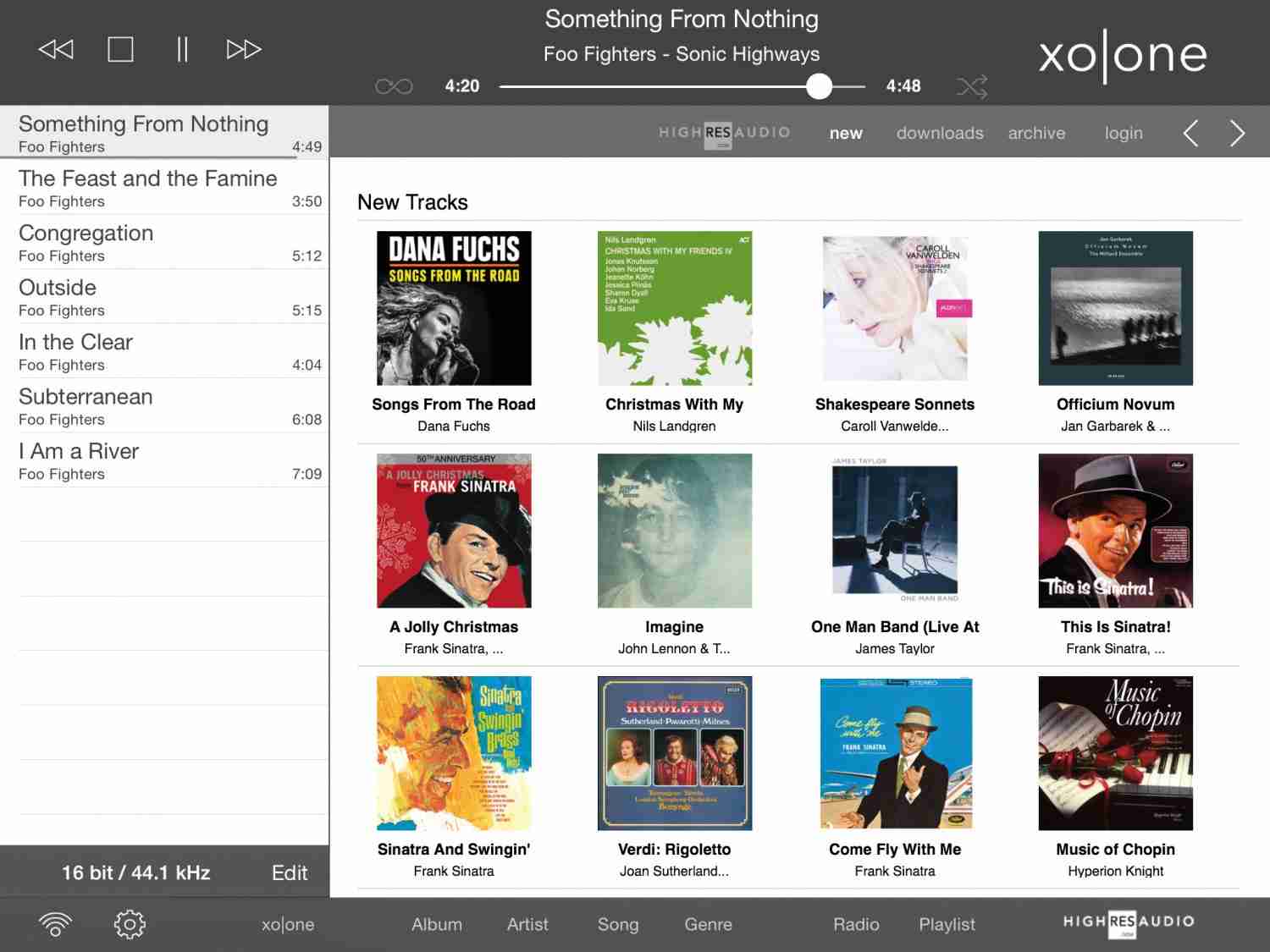Open Music of Chopin album cover
1270x952 pixels.
tap(1116, 753)
